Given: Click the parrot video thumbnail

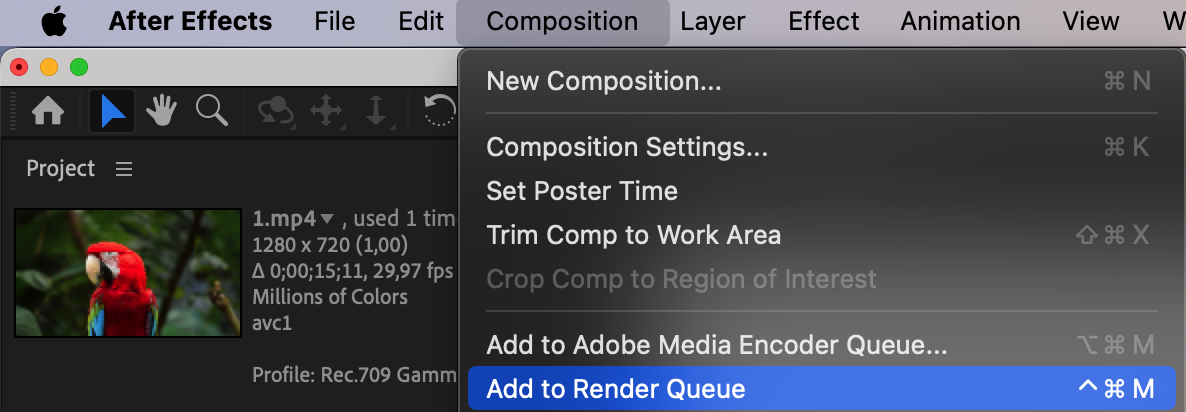Looking at the screenshot, I should (x=128, y=272).
